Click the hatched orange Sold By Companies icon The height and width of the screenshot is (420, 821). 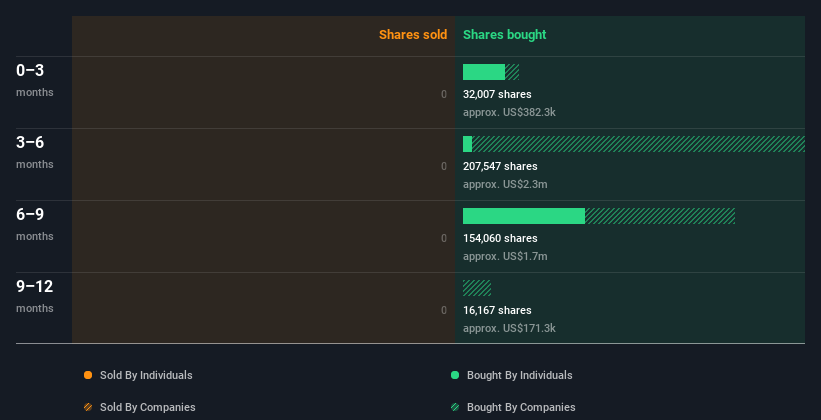88,407
